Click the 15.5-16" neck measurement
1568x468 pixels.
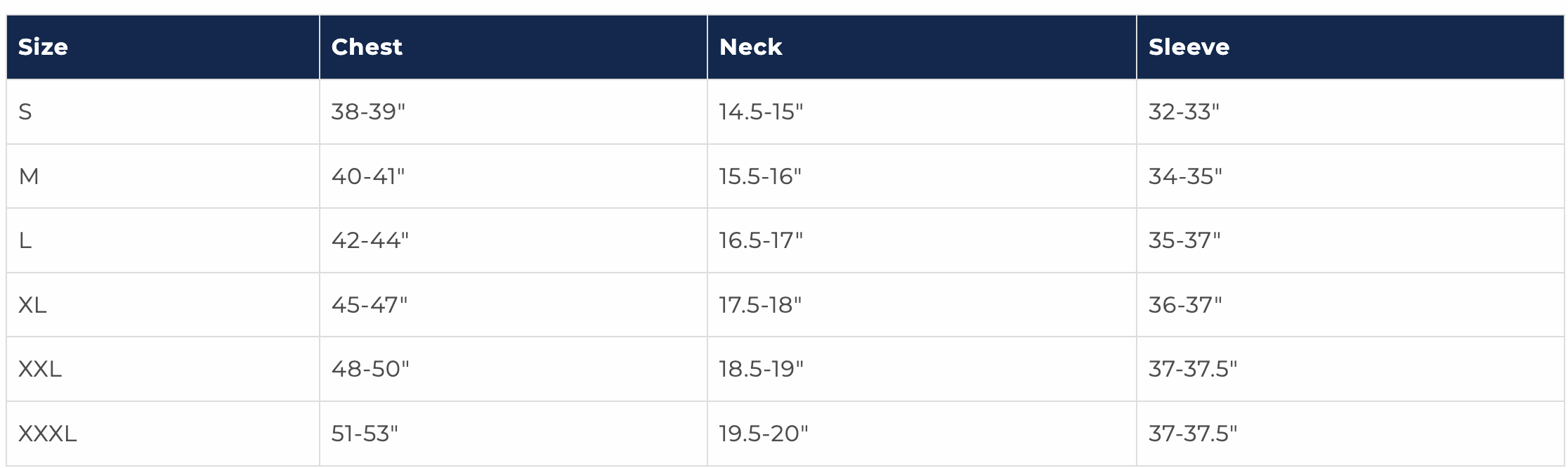tap(760, 176)
